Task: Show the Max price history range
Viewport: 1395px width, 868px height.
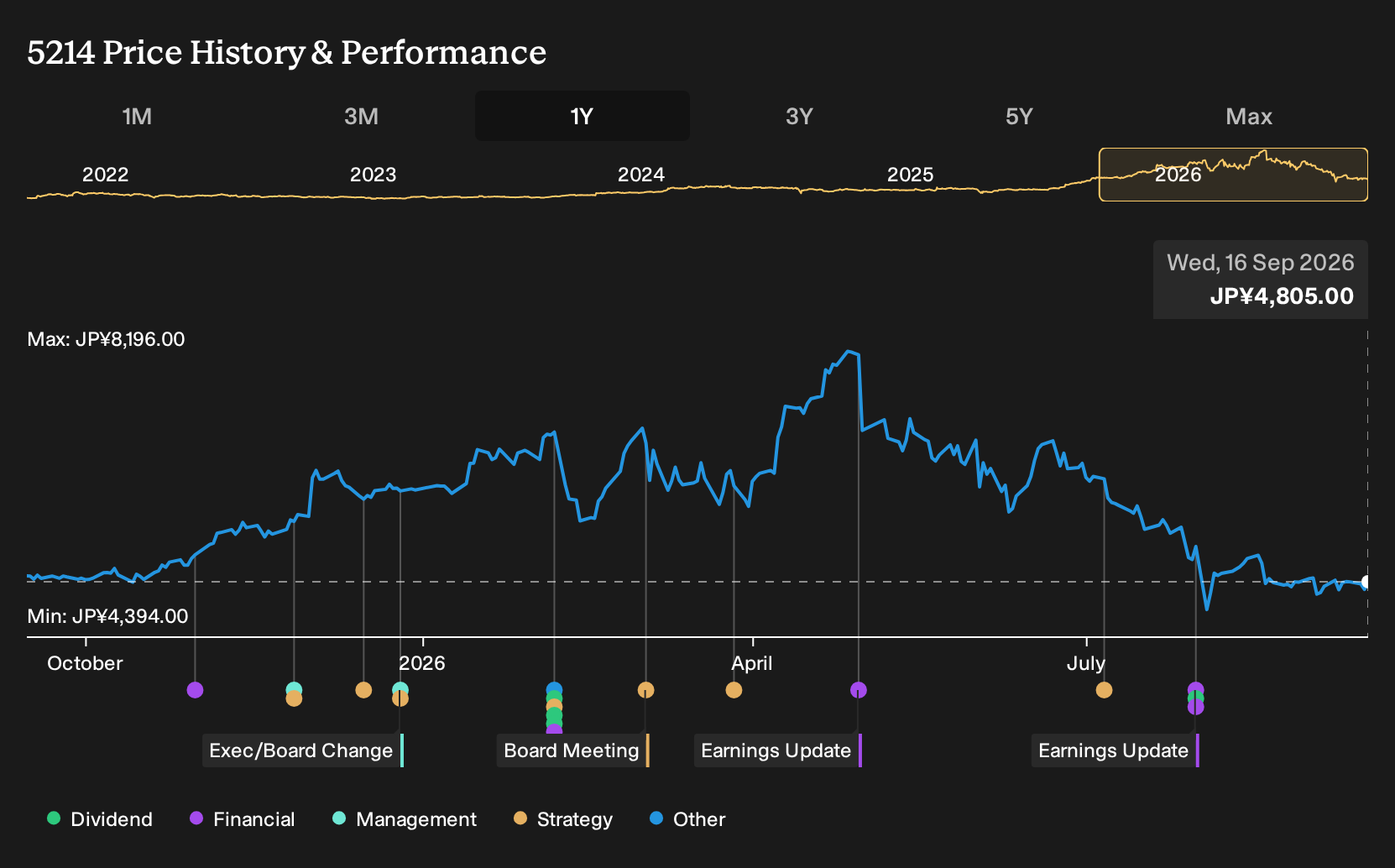Action: [x=1249, y=116]
